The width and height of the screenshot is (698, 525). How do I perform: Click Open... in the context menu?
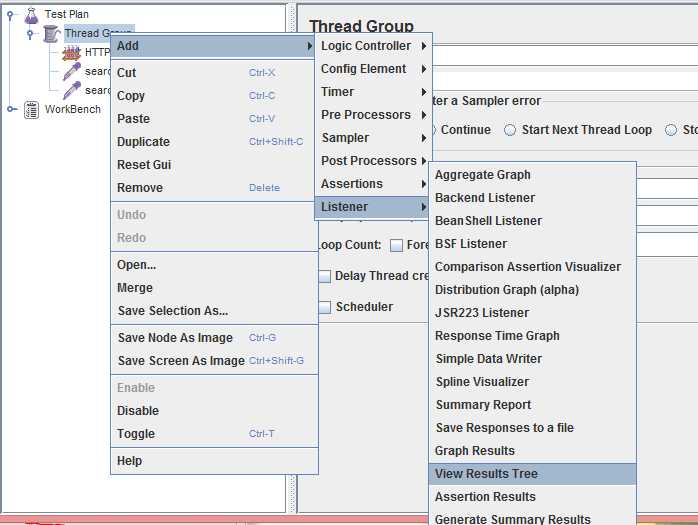(214, 265)
